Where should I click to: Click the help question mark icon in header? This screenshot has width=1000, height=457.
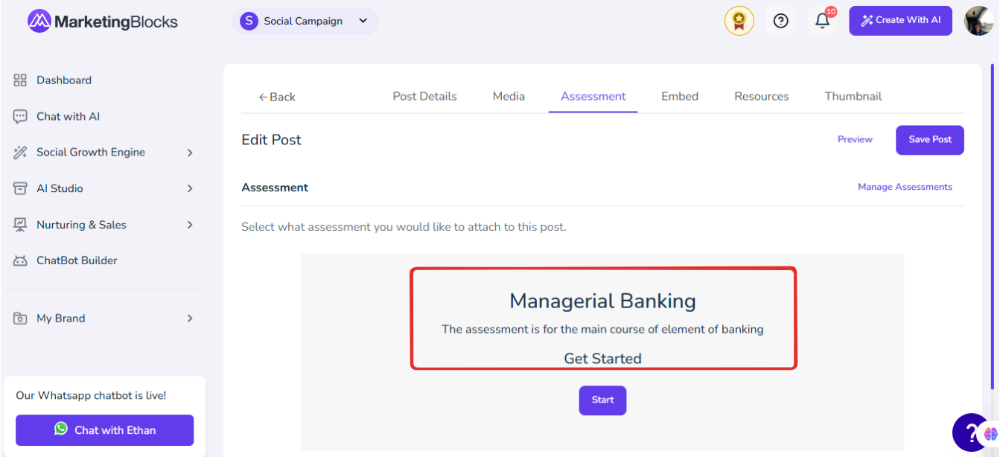click(x=781, y=21)
